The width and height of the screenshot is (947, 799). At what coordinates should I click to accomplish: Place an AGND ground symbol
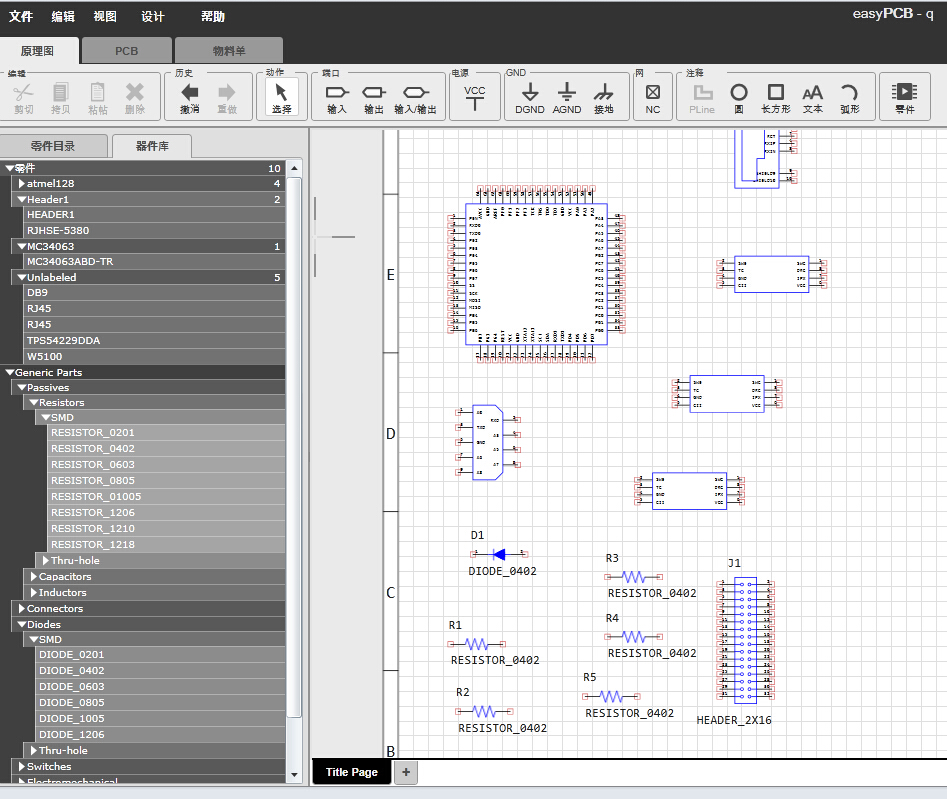coord(567,92)
